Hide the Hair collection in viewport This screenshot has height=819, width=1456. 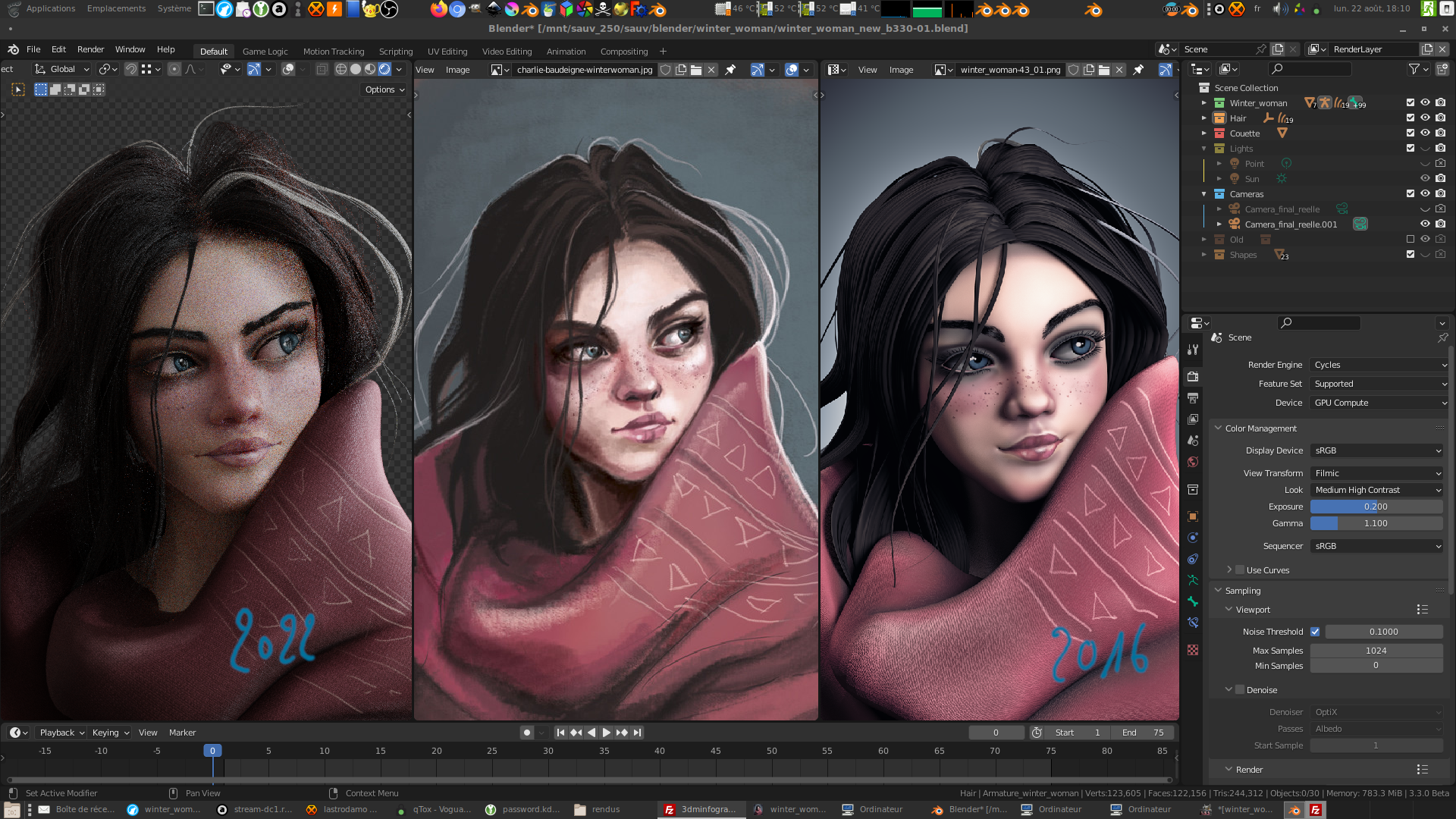tap(1425, 118)
